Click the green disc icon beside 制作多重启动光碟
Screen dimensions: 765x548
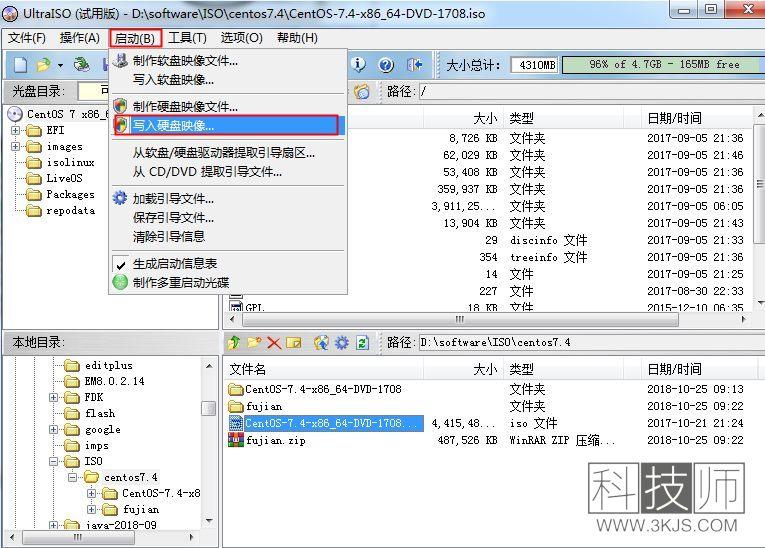point(120,282)
